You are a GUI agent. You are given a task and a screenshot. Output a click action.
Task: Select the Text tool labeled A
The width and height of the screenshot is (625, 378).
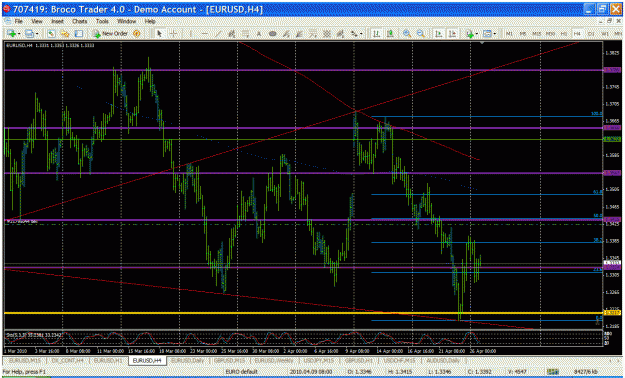pos(259,34)
